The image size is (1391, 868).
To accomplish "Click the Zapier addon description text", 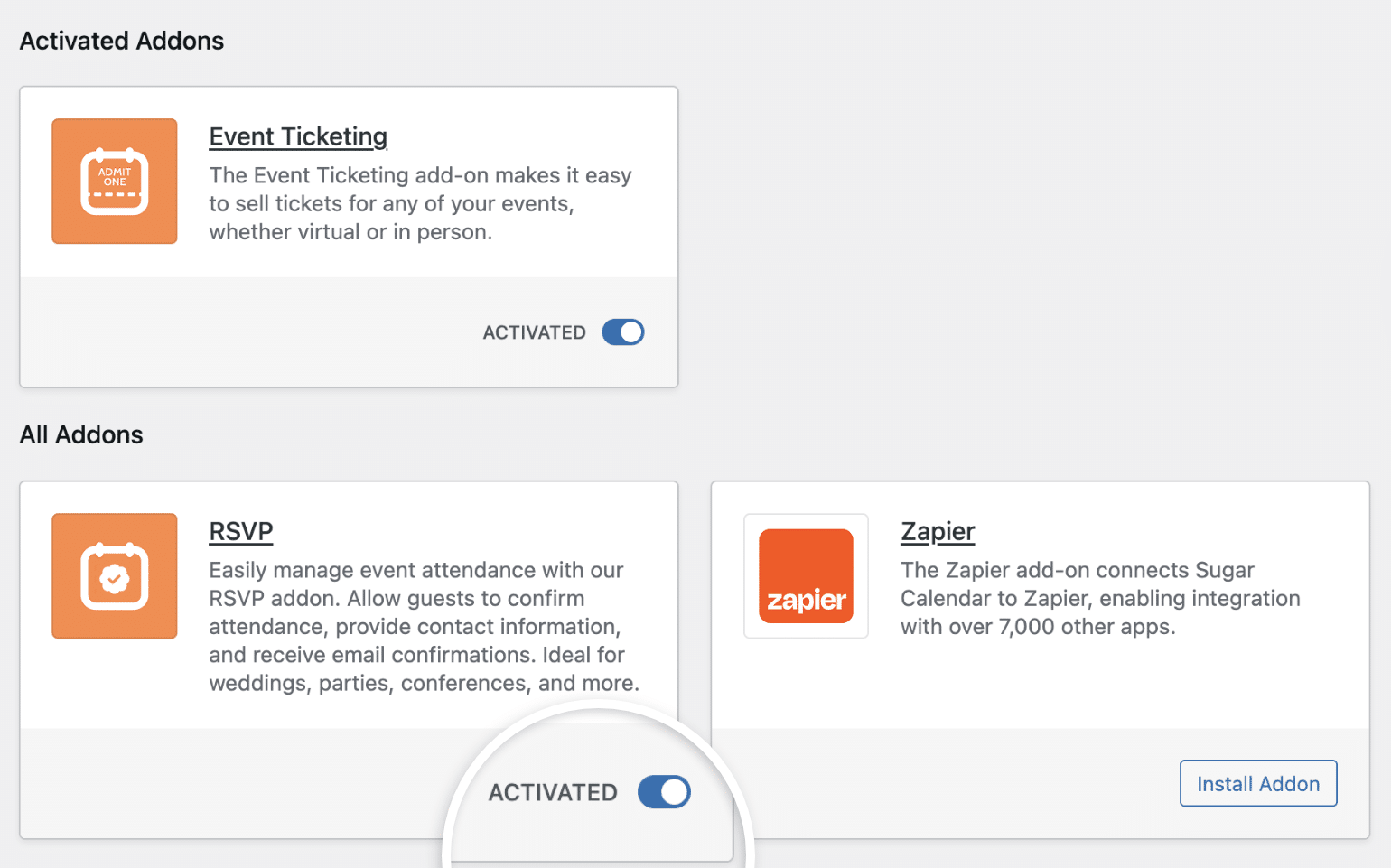I will 1100,598.
